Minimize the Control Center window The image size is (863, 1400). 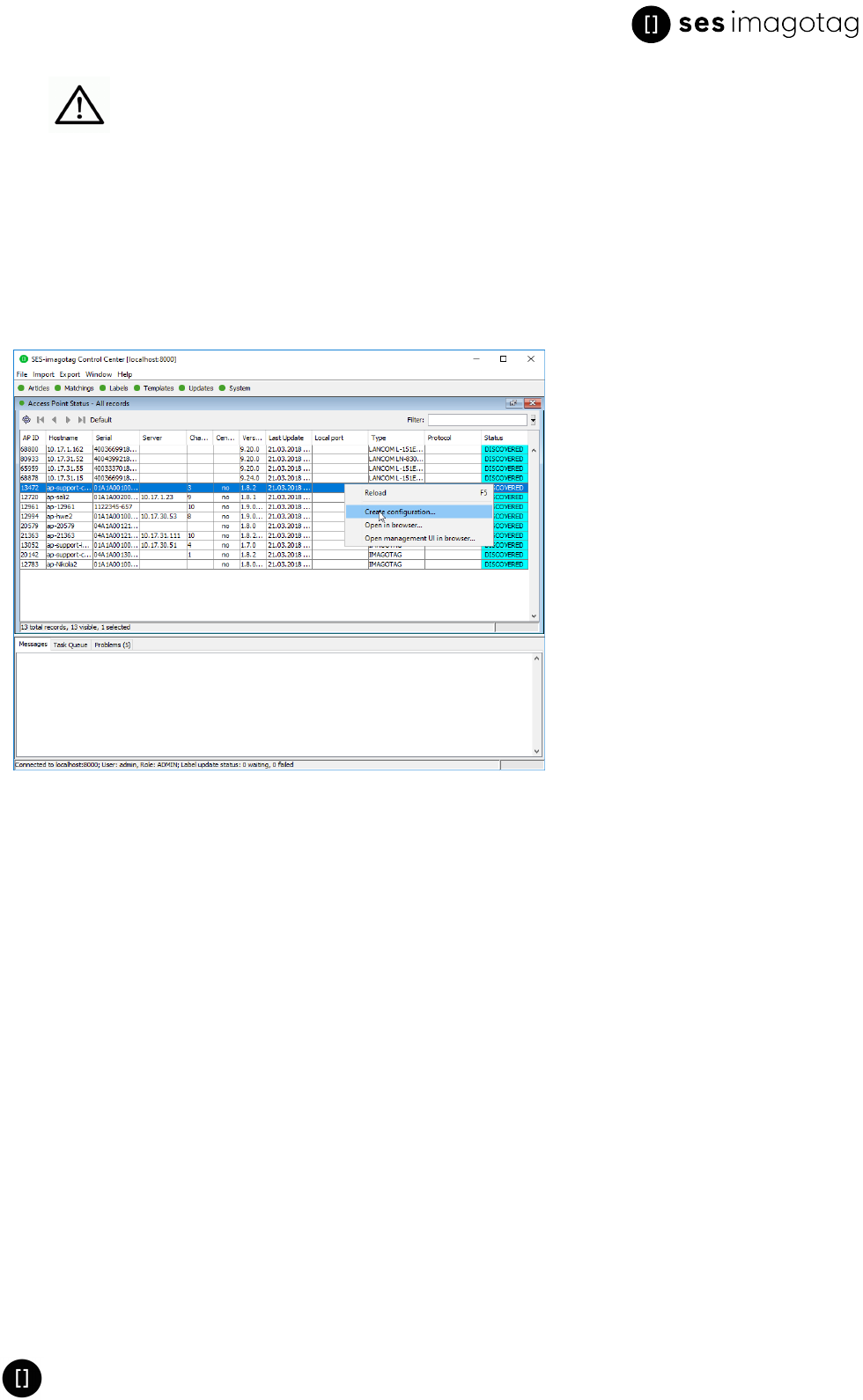476,359
